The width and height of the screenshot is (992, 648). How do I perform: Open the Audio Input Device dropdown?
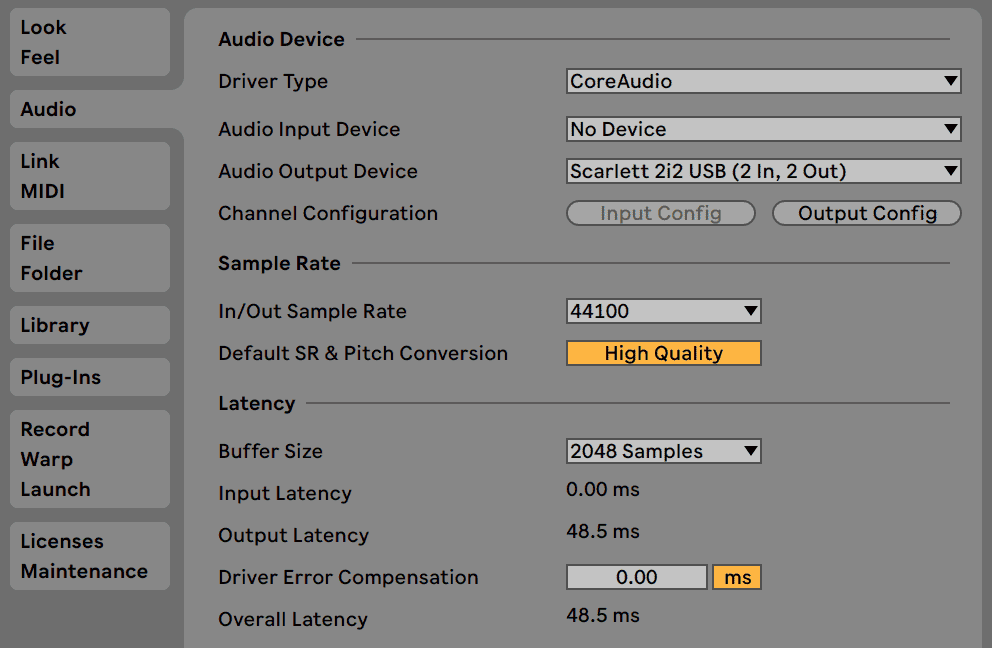click(764, 129)
